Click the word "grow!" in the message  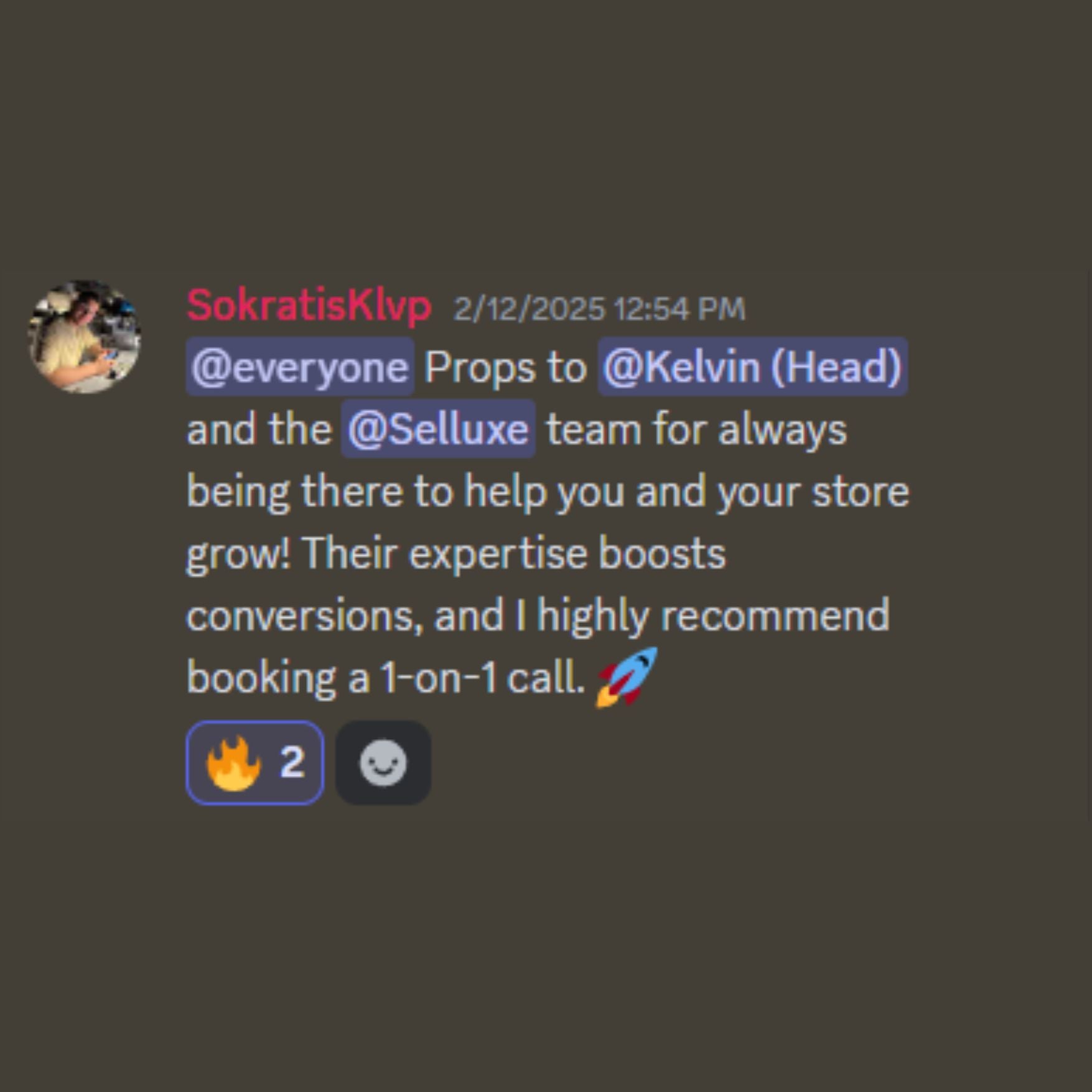(238, 554)
